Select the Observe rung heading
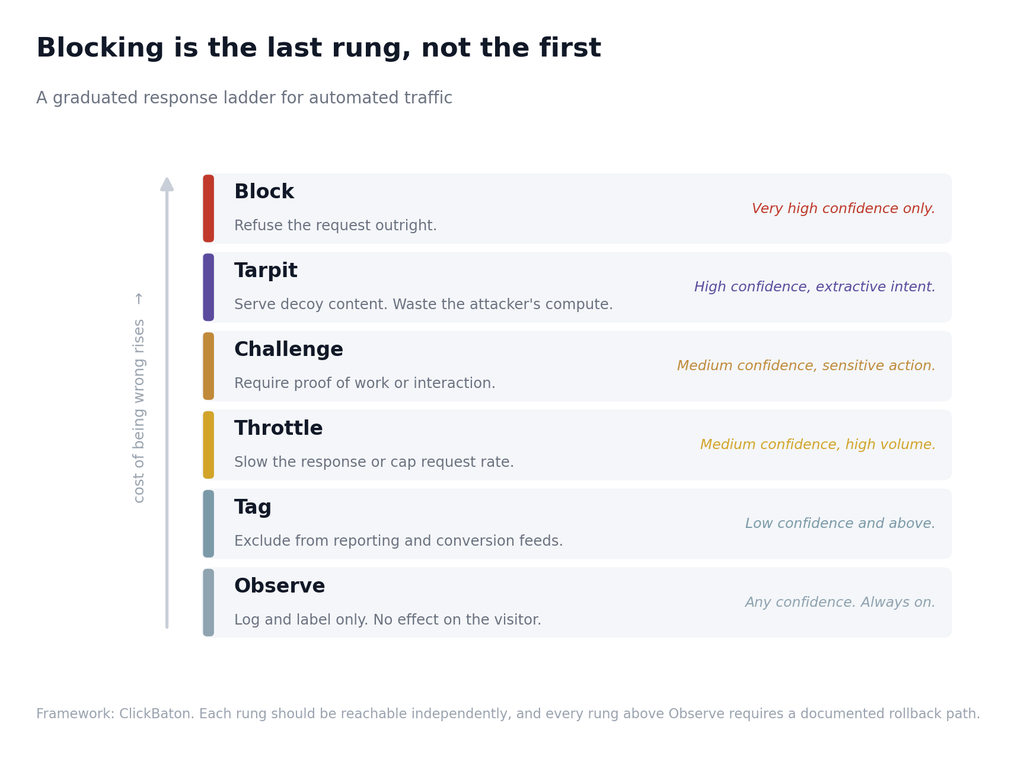This screenshot has height=757, width=1024. pyautogui.click(x=280, y=586)
